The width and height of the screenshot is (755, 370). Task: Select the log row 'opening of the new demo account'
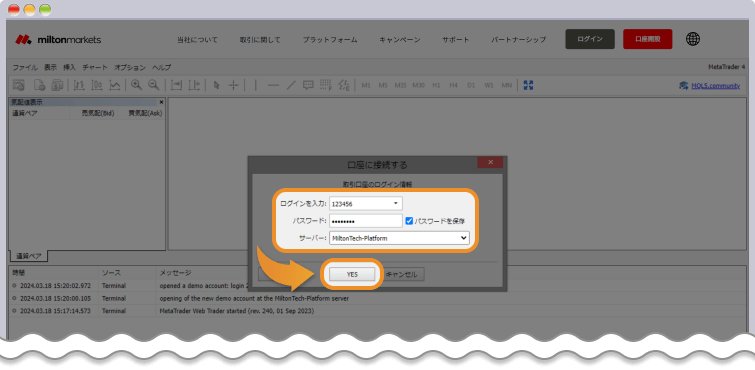click(377, 298)
